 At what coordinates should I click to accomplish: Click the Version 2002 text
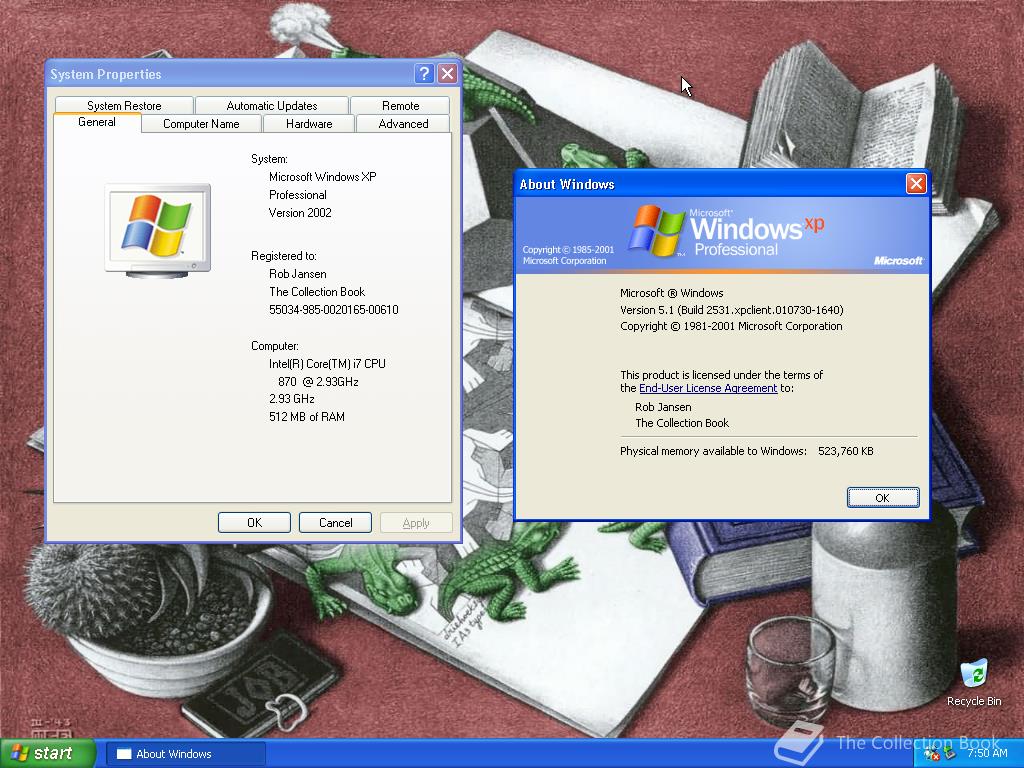(x=300, y=213)
